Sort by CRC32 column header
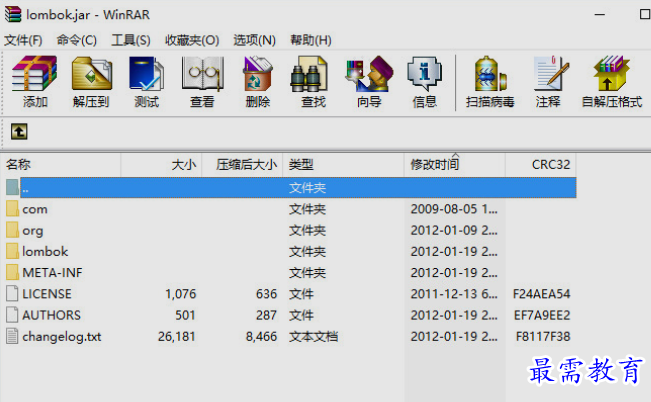651x402 pixels. [x=541, y=165]
